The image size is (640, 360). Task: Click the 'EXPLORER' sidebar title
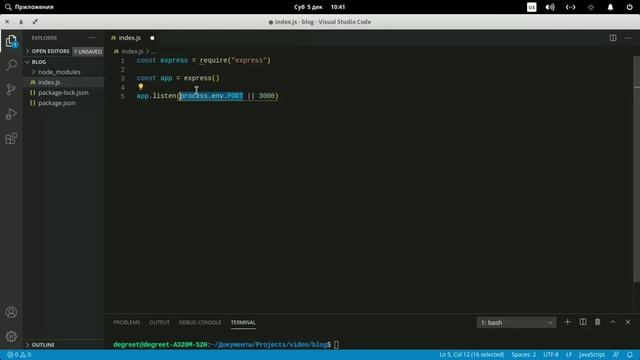[x=44, y=38]
